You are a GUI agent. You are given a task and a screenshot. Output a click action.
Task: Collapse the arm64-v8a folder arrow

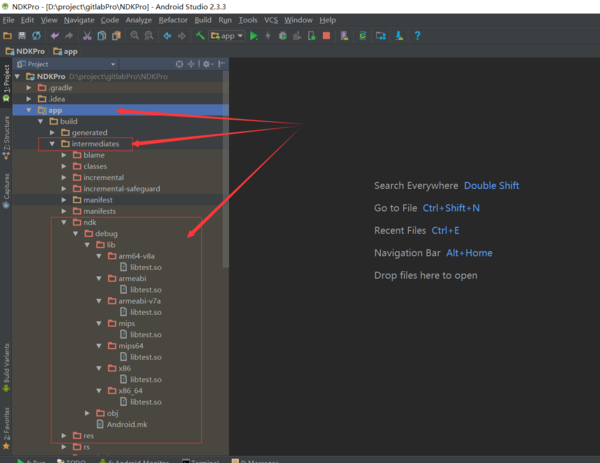99,256
